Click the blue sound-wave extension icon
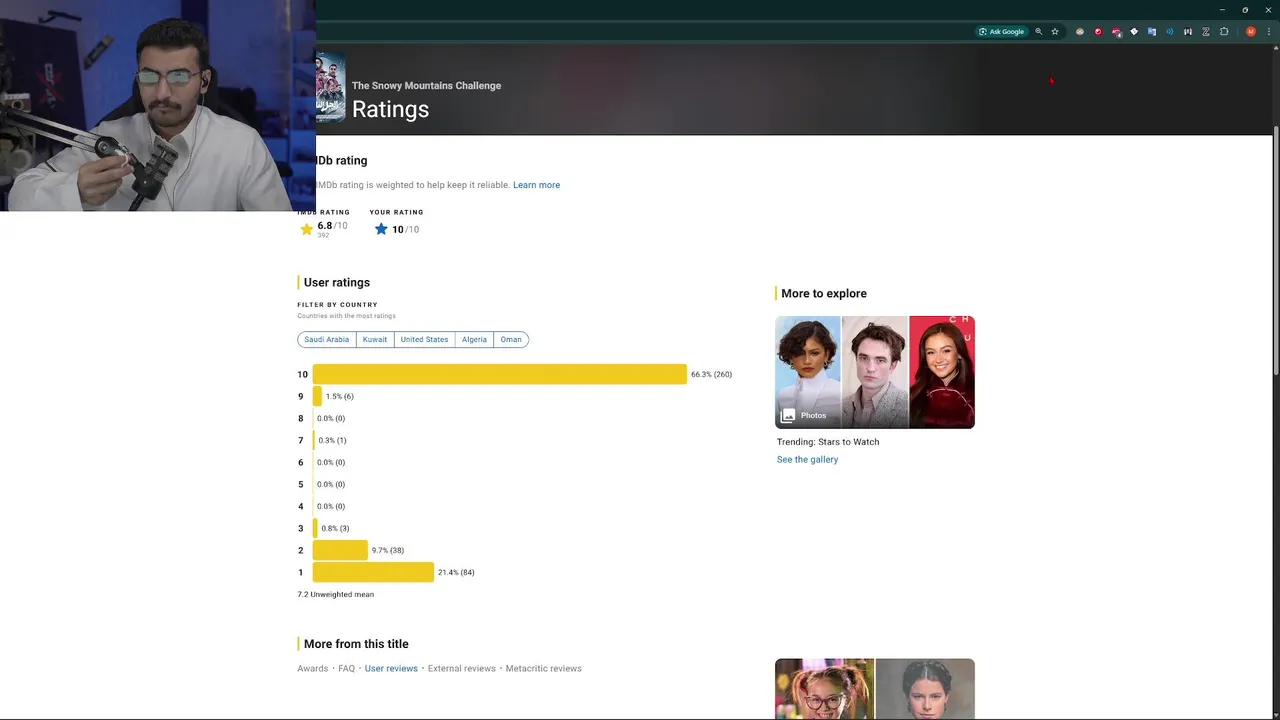Viewport: 1280px width, 720px height. coord(1169,31)
